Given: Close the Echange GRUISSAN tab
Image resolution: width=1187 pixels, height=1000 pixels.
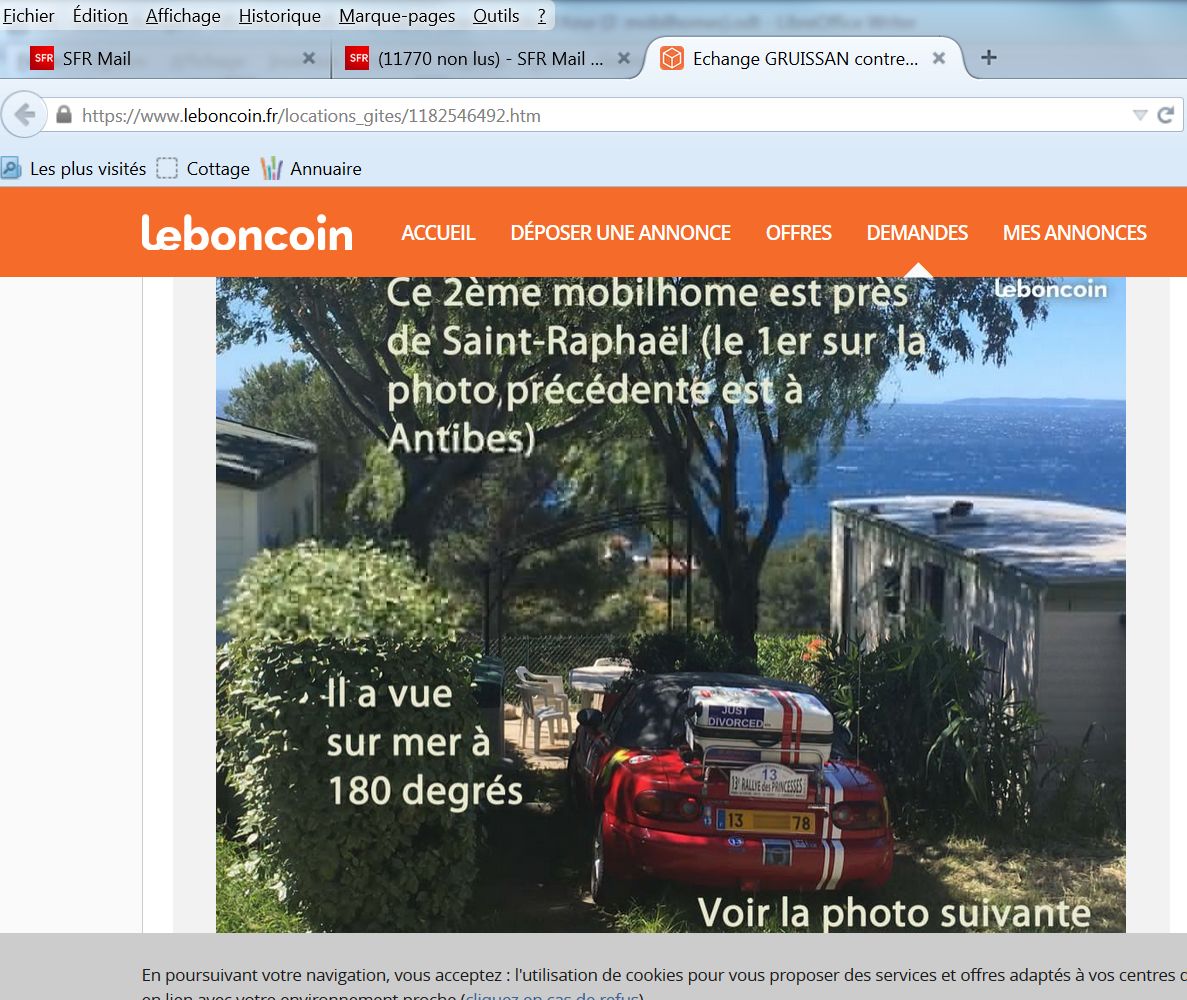Looking at the screenshot, I should tap(939, 58).
